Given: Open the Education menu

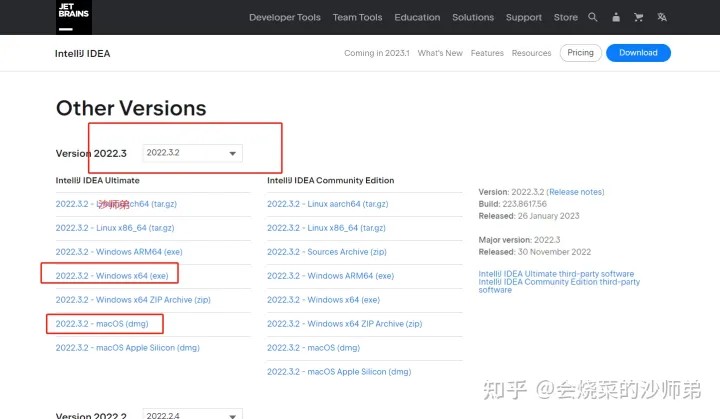Looking at the screenshot, I should pos(417,17).
